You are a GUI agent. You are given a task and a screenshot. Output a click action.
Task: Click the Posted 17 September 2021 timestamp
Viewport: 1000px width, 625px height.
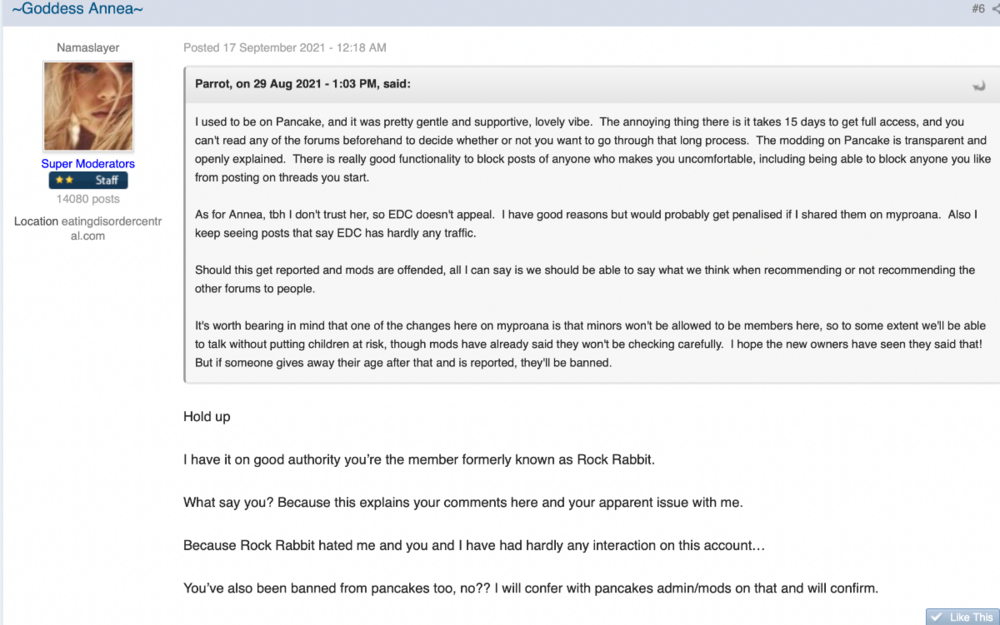[284, 48]
